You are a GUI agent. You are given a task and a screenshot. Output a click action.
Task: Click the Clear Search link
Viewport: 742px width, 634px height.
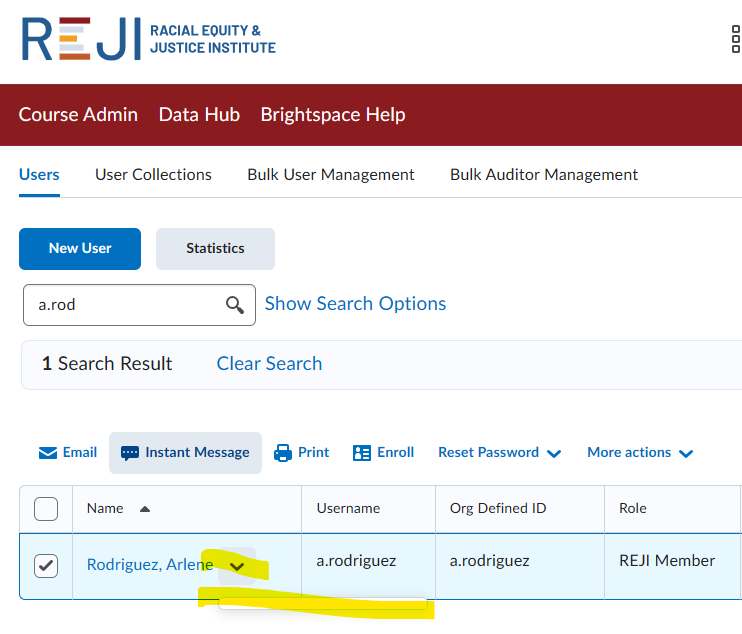(269, 364)
